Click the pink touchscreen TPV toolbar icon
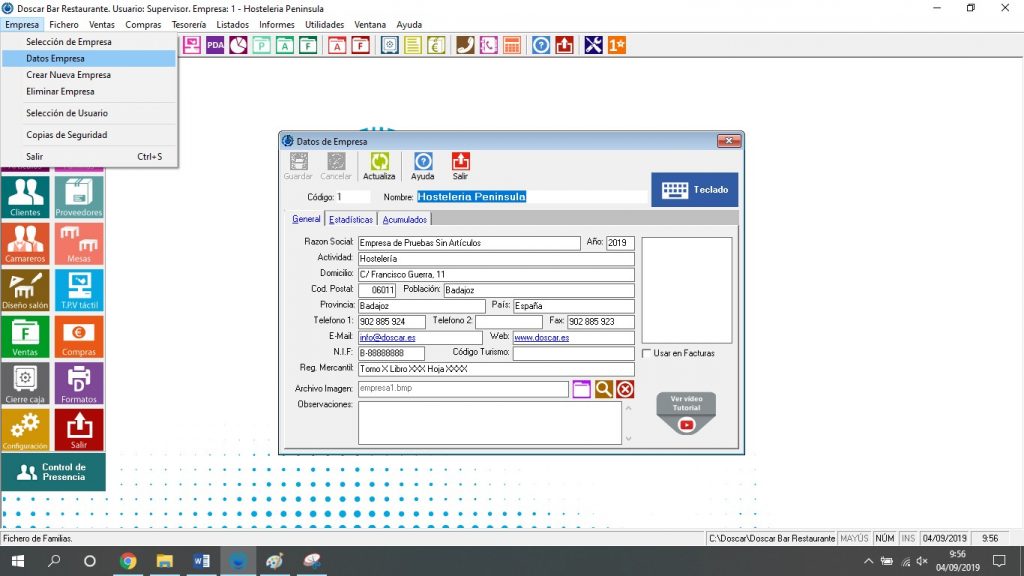1024x576 pixels. pyautogui.click(x=191, y=45)
